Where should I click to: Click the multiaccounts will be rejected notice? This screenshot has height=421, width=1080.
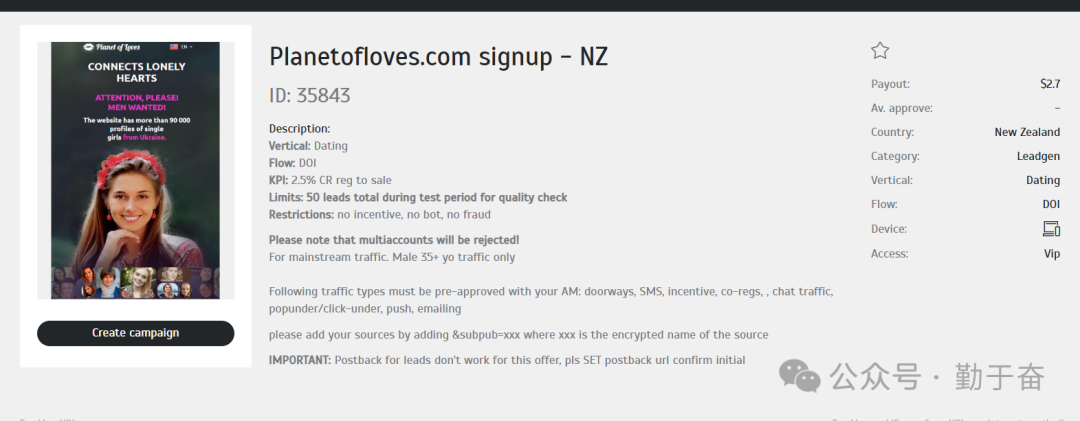click(394, 240)
